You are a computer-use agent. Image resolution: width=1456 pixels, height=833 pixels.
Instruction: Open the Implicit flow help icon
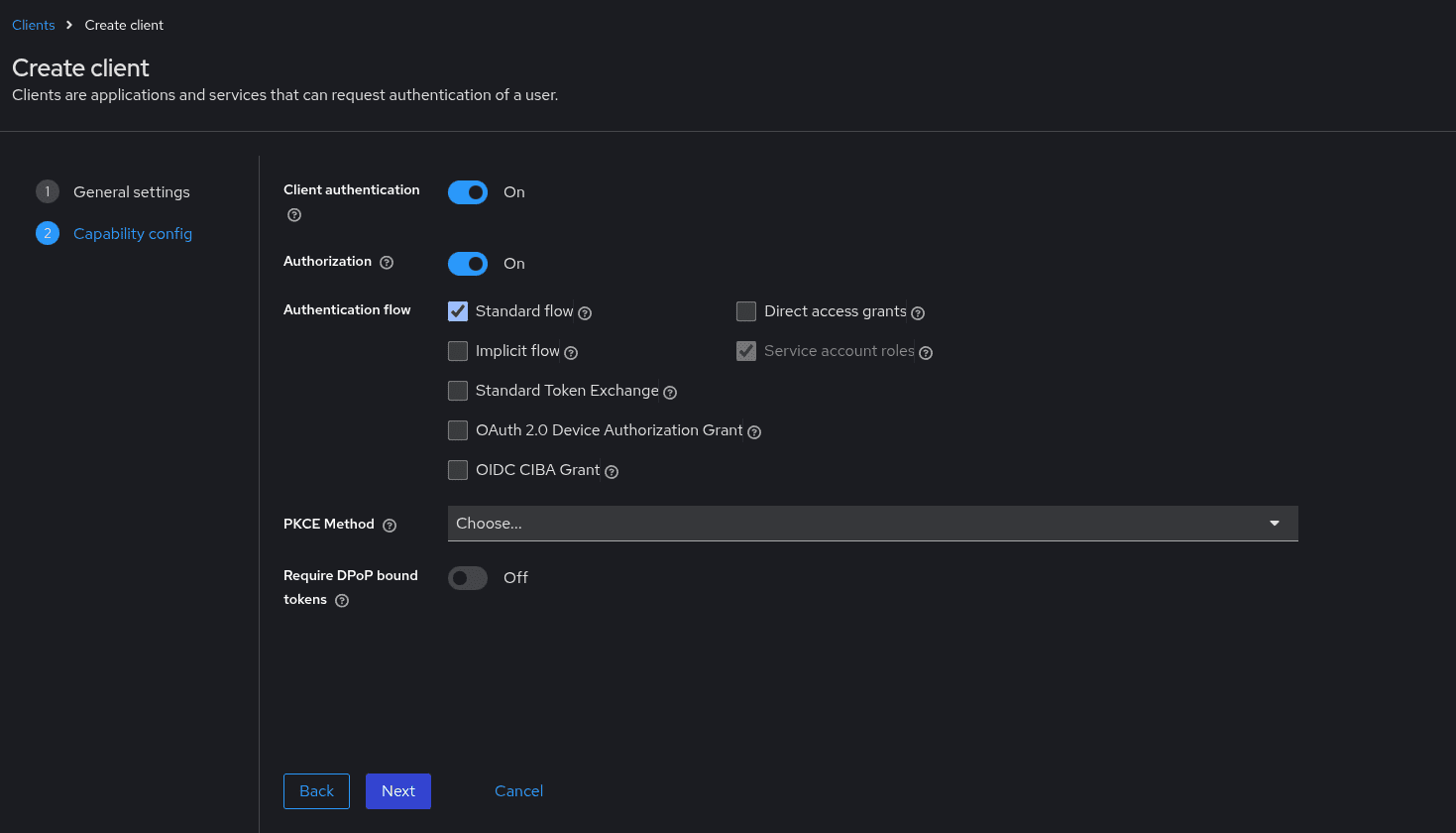570,352
